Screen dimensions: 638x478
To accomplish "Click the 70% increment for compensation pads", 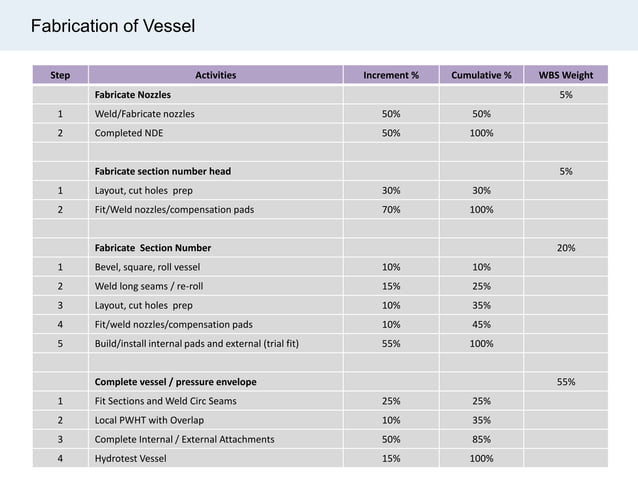I will 391,210.
